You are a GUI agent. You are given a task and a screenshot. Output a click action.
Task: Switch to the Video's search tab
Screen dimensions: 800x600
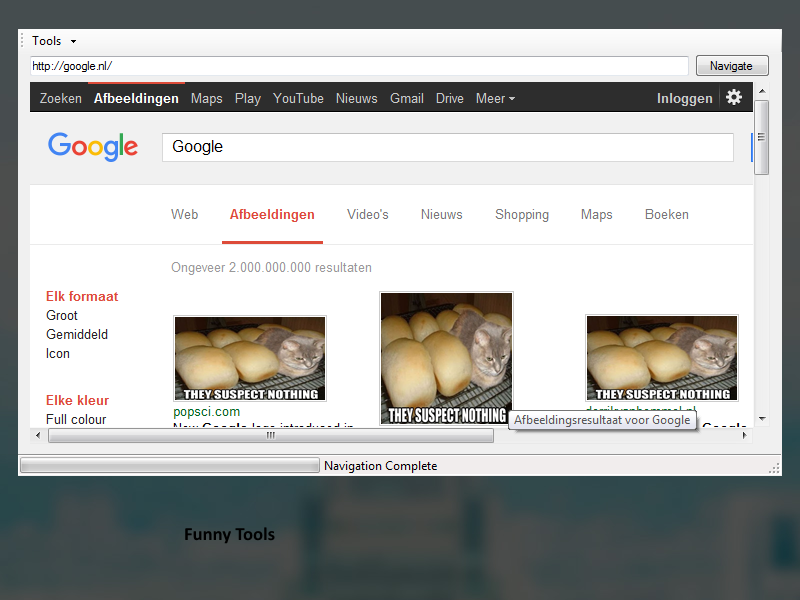pos(367,214)
